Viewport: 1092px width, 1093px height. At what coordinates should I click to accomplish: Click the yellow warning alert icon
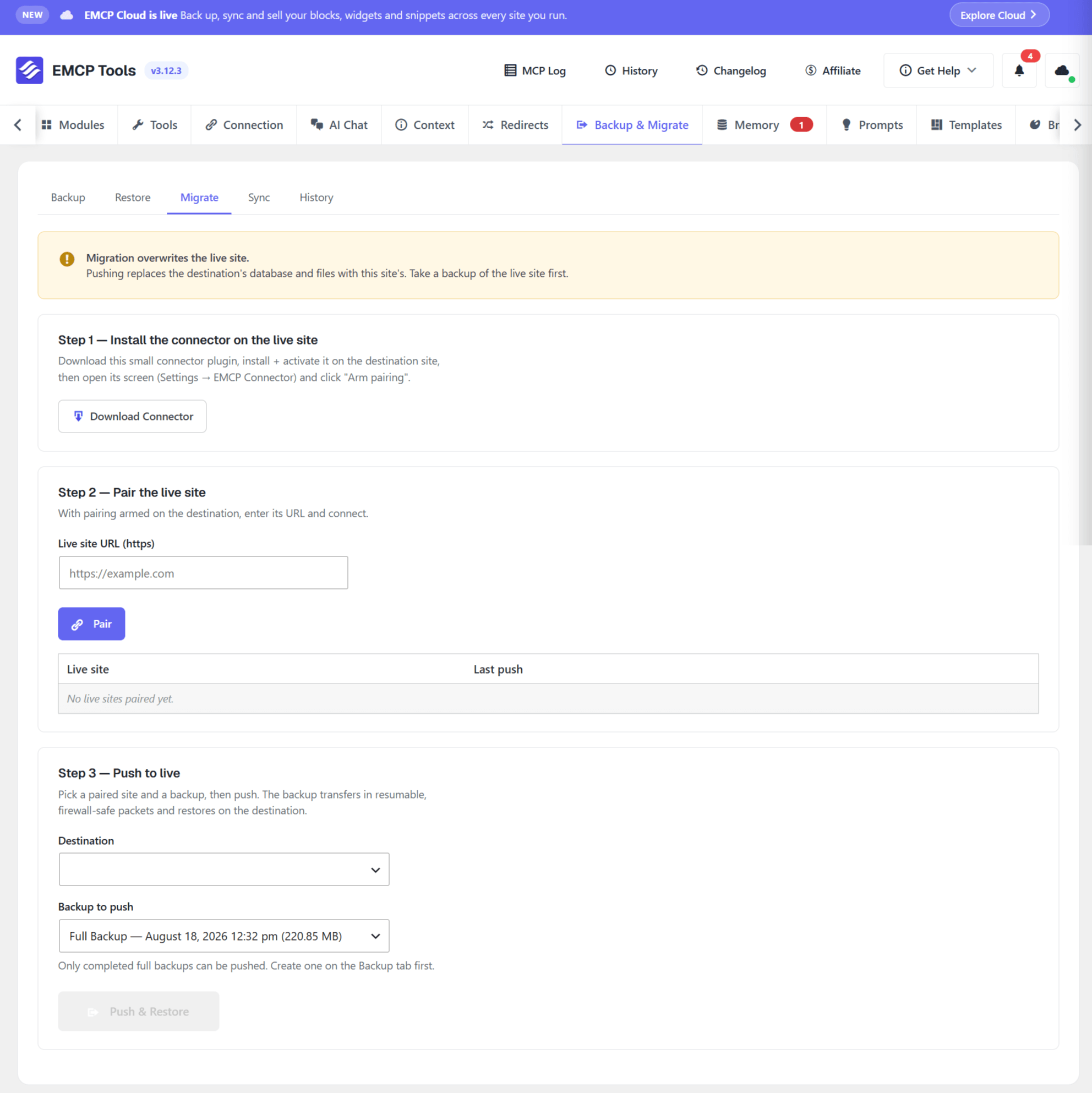click(67, 259)
